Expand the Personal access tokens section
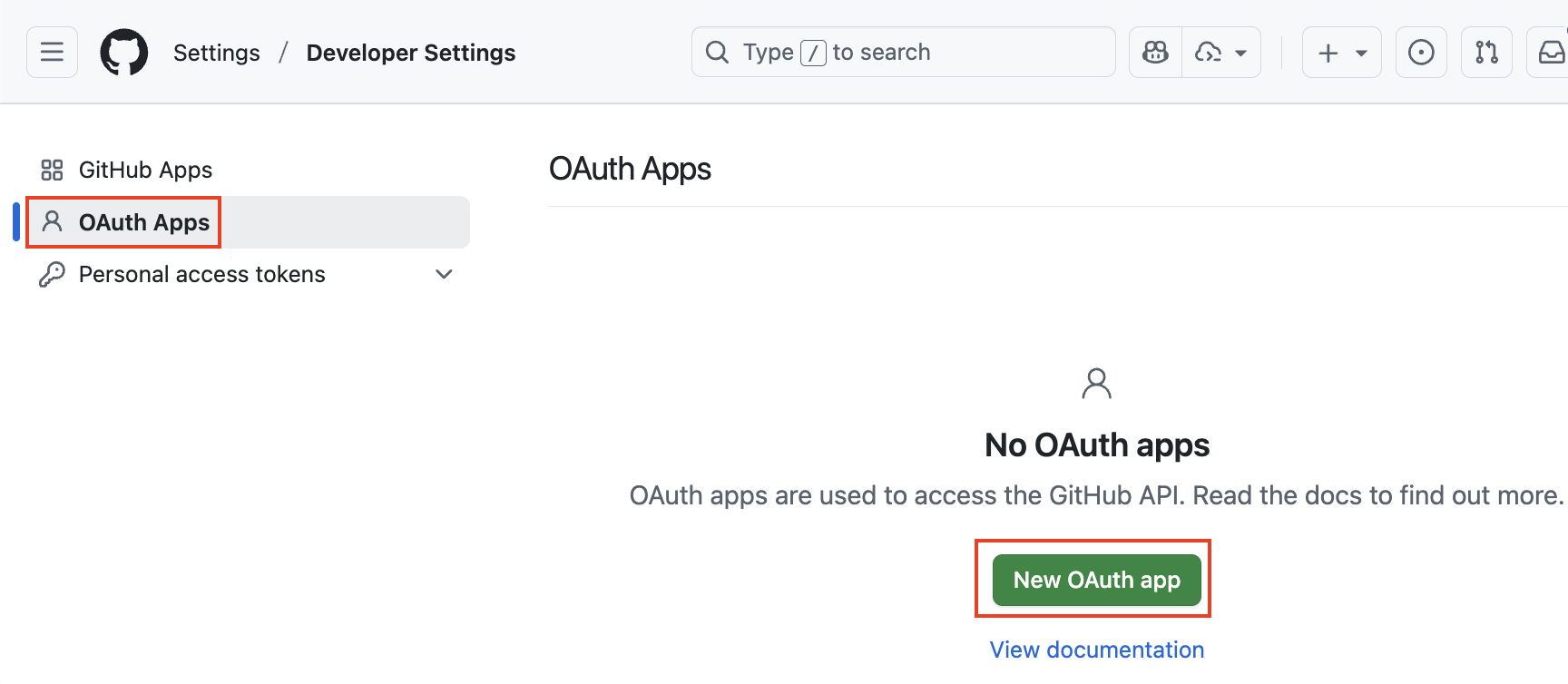The image size is (1568, 684). (444, 273)
